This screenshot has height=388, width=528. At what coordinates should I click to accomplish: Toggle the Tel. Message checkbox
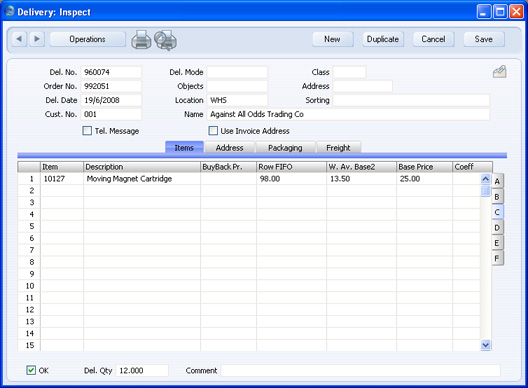click(x=87, y=131)
